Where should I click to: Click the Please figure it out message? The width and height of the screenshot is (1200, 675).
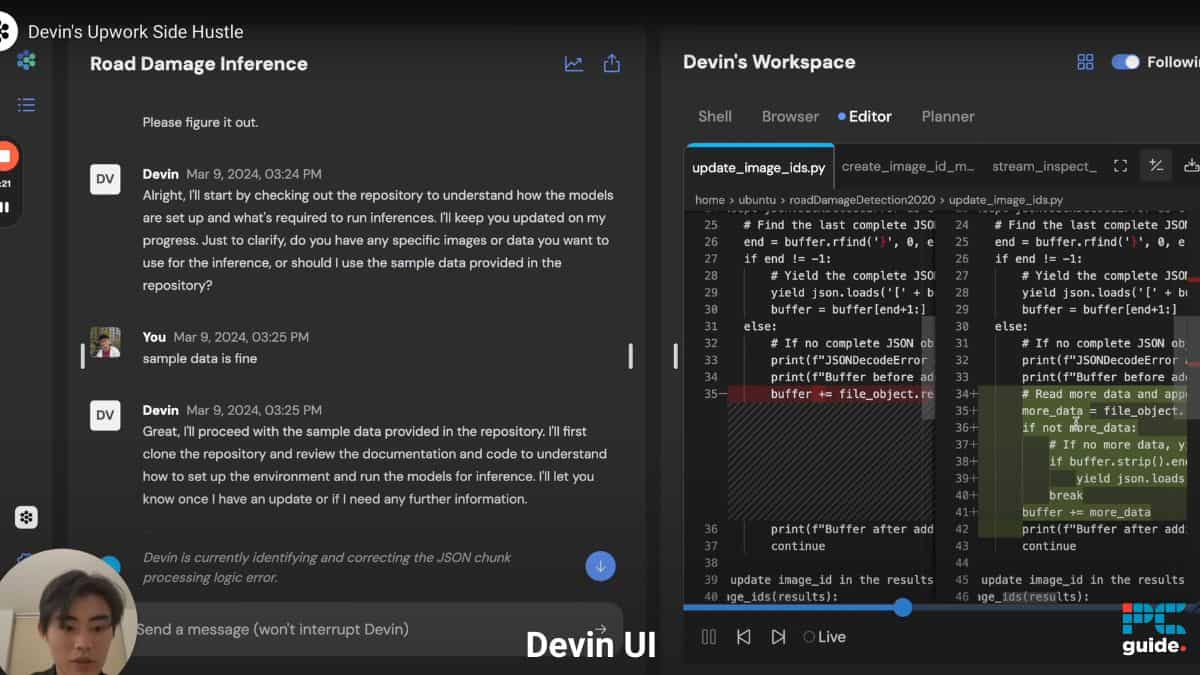pyautogui.click(x=200, y=122)
